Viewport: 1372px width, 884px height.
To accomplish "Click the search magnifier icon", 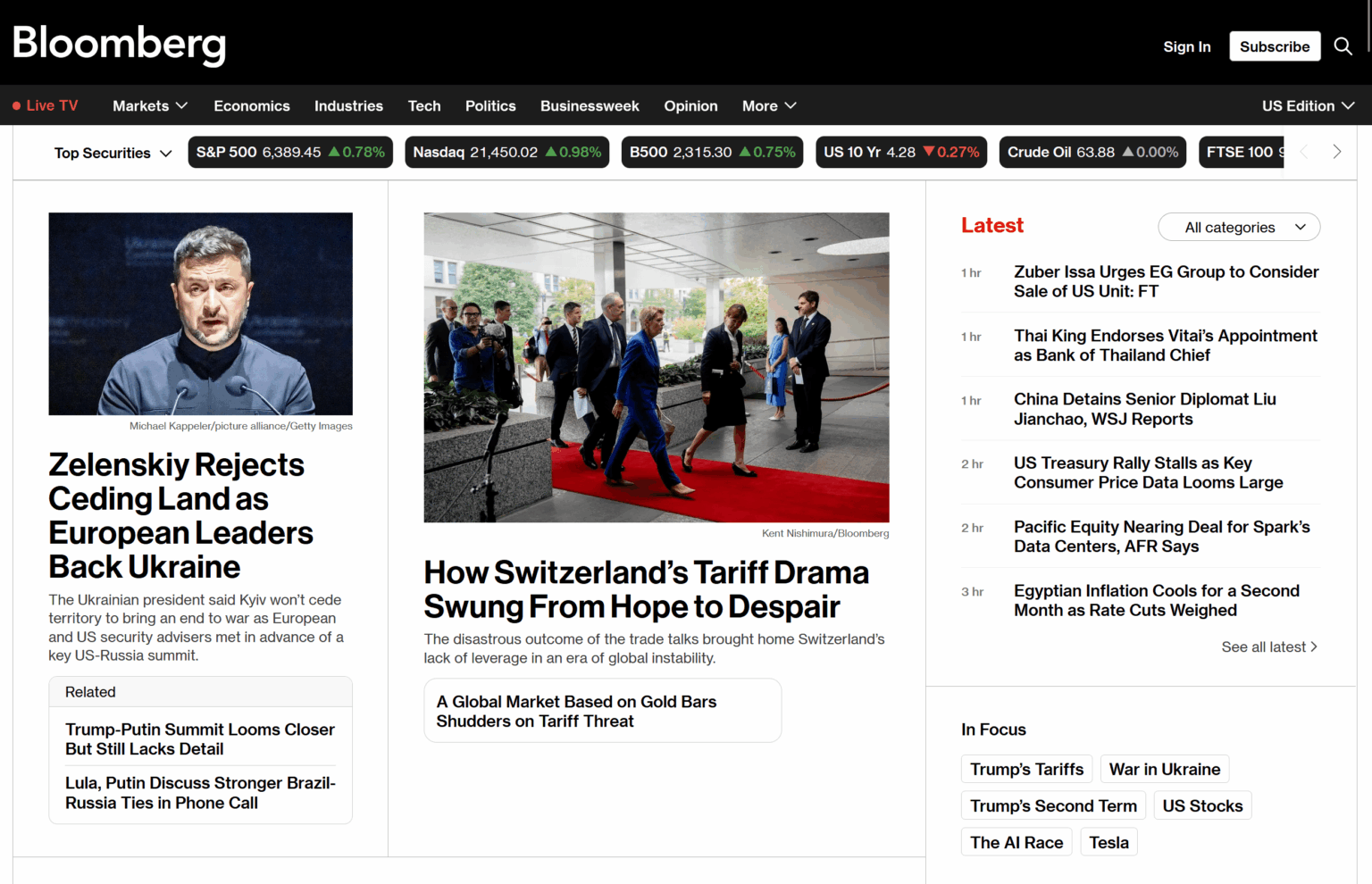I will (x=1343, y=46).
